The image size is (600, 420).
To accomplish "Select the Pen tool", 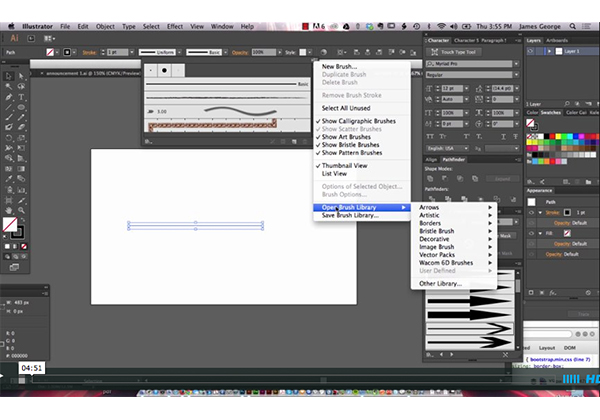I will click(9, 97).
